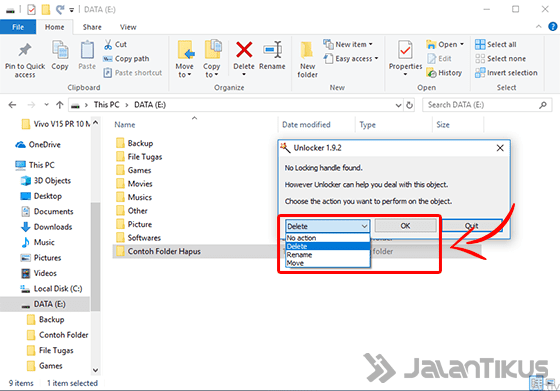Open the Help question mark icon
This screenshot has width=560, height=391.
[x=553, y=26]
